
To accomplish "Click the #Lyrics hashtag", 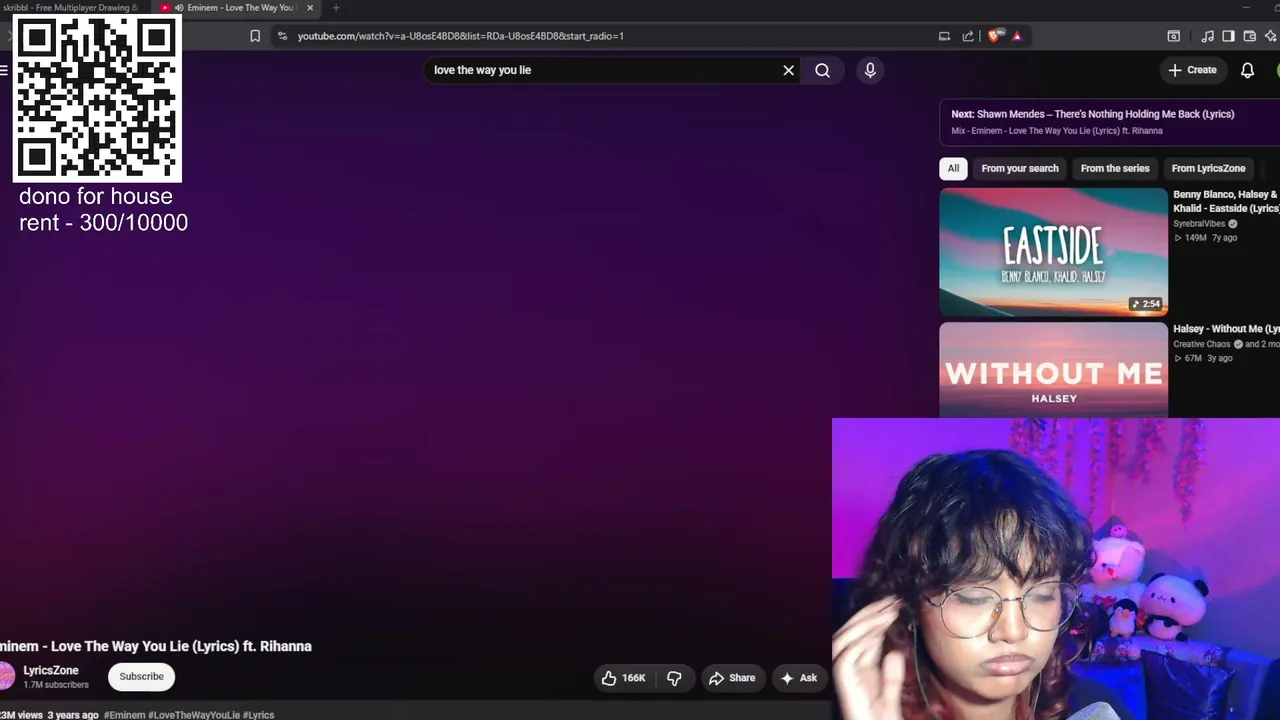I will click(258, 715).
